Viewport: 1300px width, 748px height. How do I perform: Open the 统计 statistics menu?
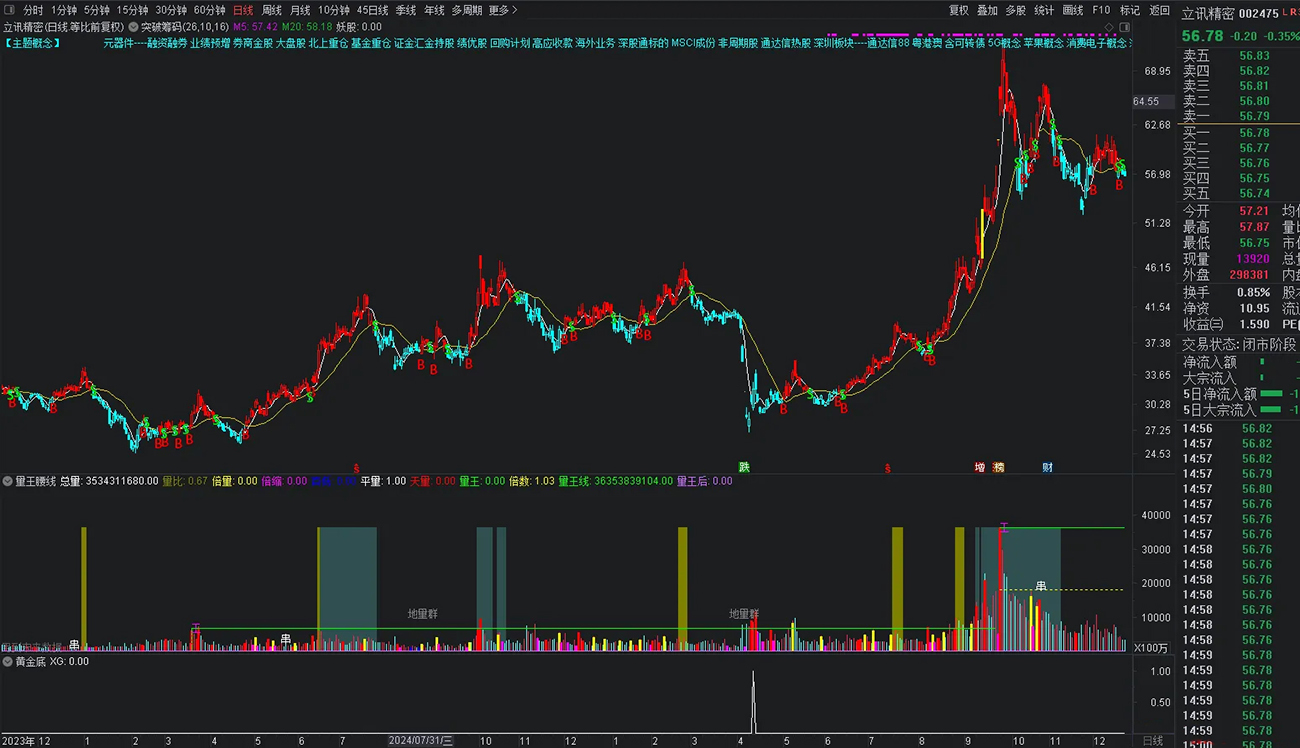coord(1044,10)
